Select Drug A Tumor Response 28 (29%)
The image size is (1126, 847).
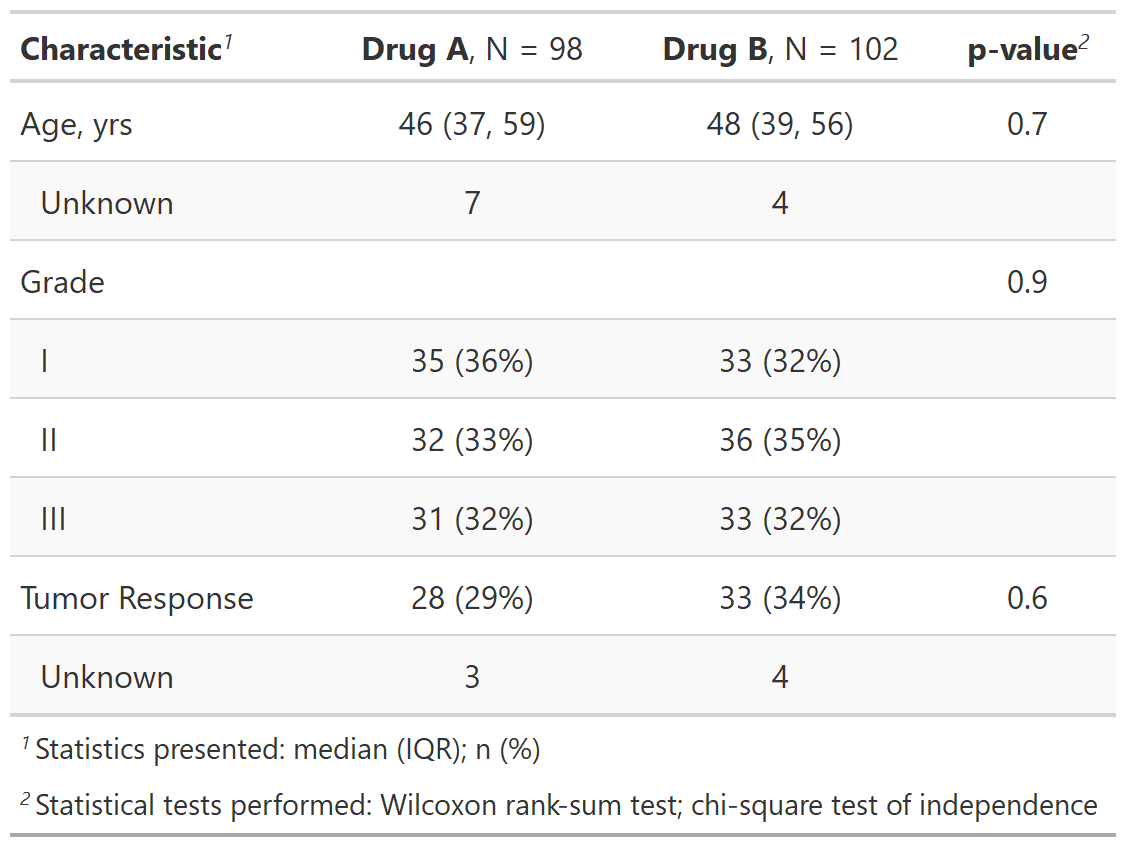(472, 598)
